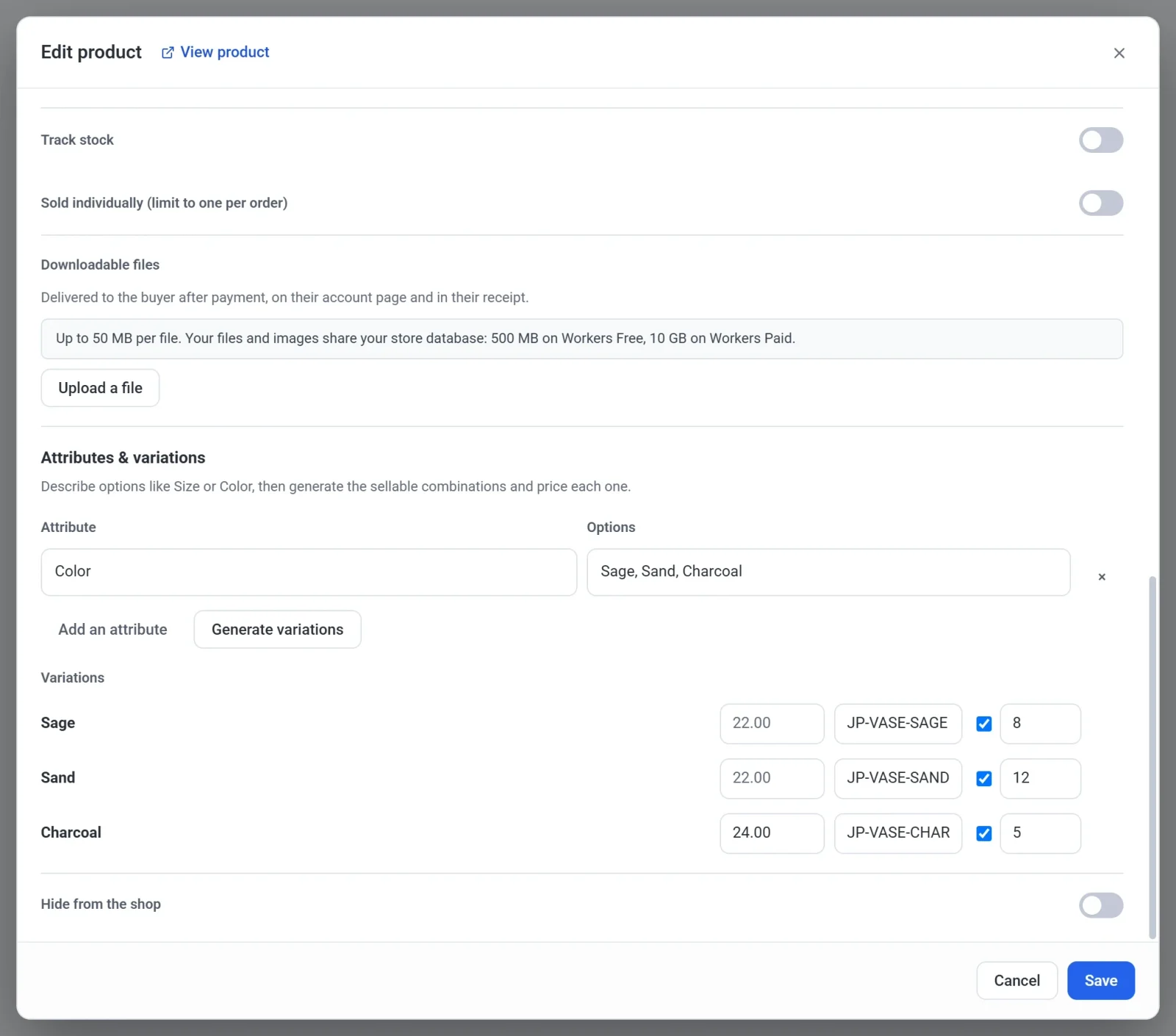Edit the Charcoal price field 24.00

pos(772,833)
